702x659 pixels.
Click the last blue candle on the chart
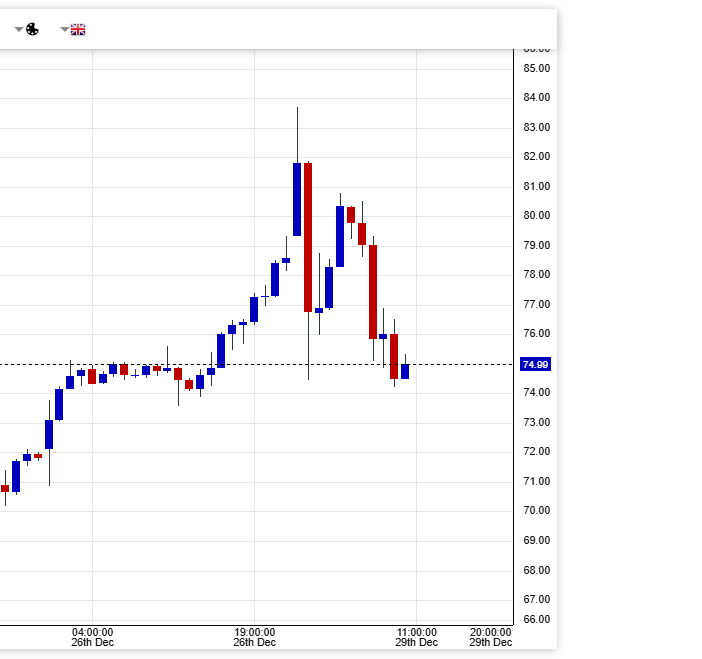(405, 371)
